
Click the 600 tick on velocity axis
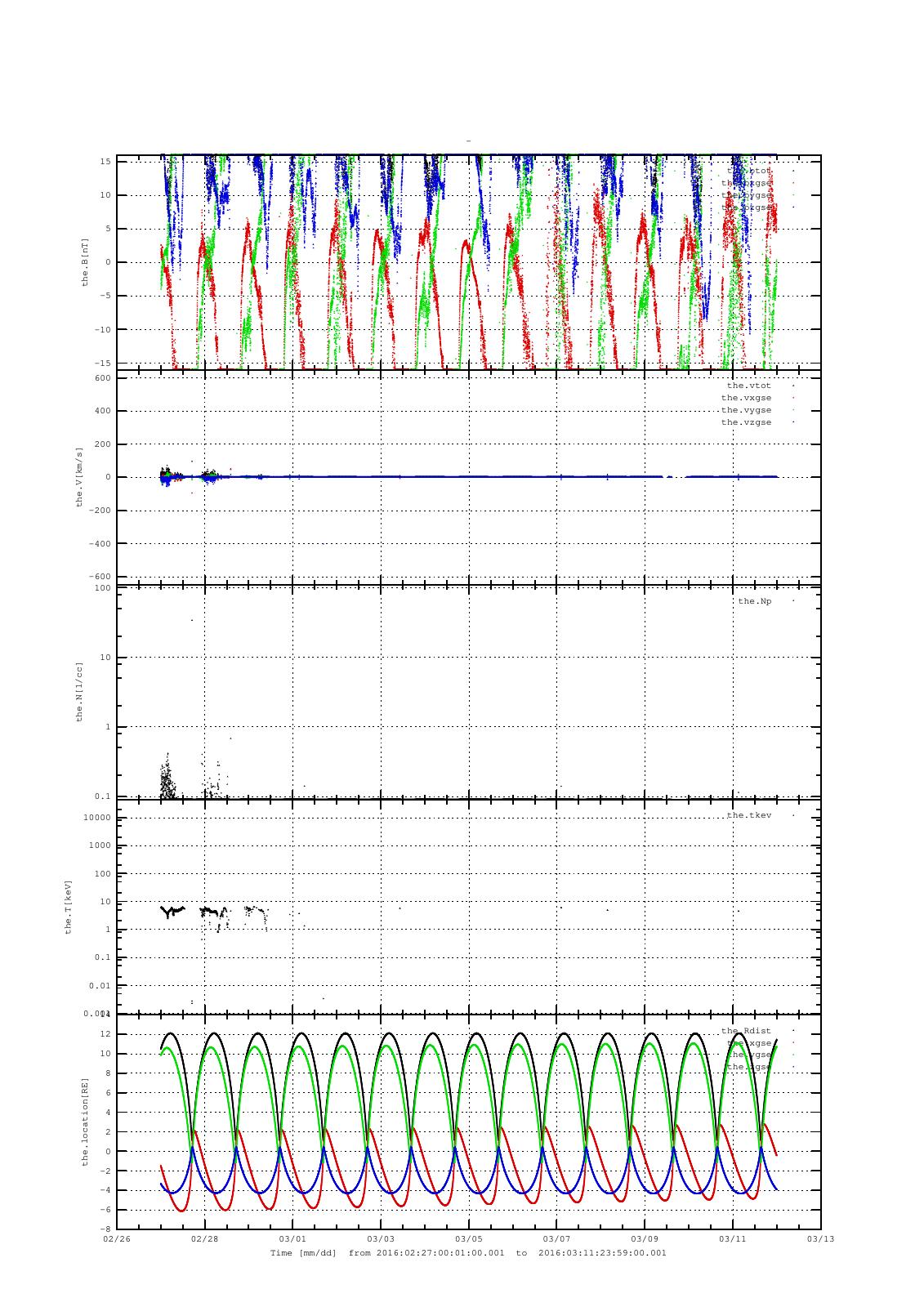coord(102,377)
